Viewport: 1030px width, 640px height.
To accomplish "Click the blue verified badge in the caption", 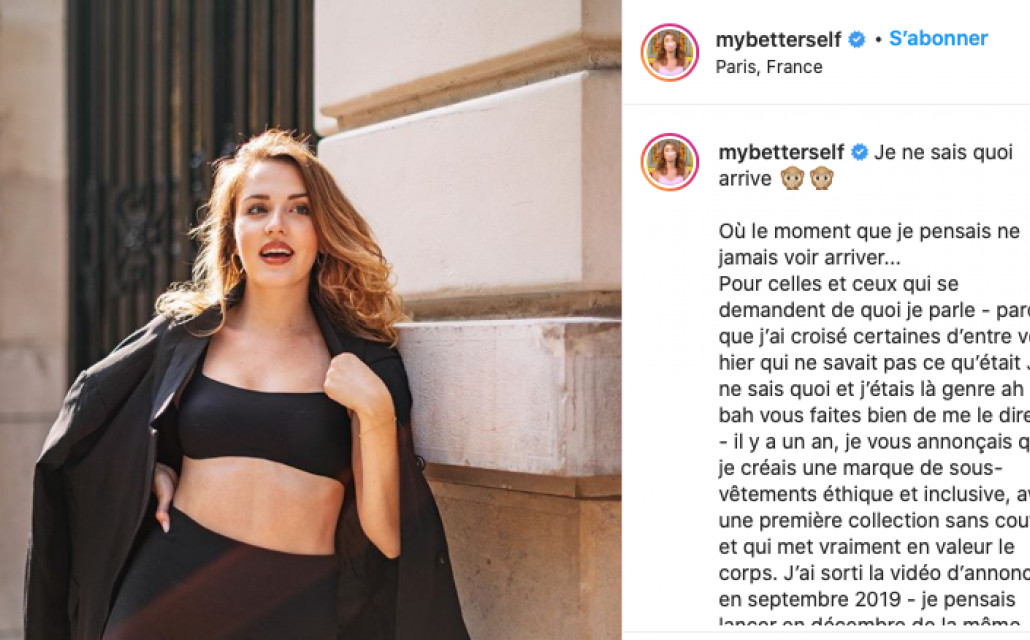I will [x=860, y=152].
